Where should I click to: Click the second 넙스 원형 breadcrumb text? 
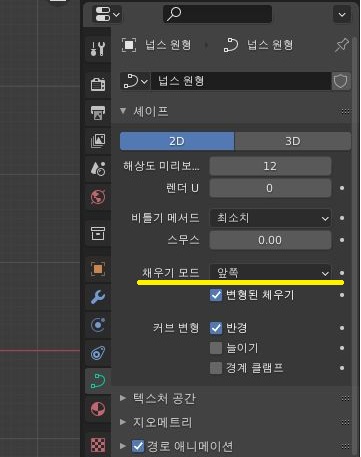(x=270, y=45)
